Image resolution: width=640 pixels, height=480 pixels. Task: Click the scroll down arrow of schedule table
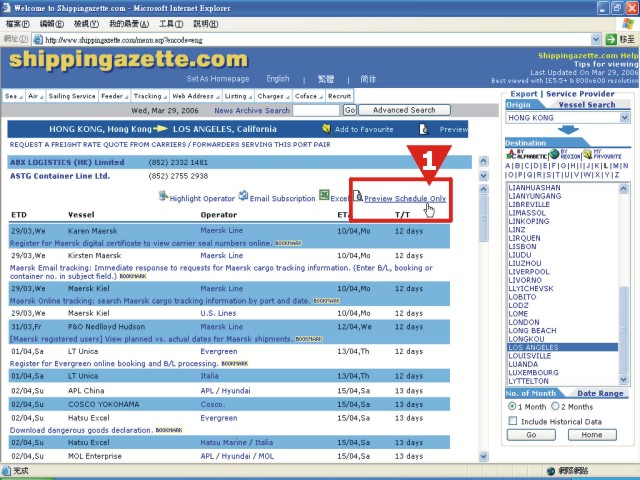point(484,456)
